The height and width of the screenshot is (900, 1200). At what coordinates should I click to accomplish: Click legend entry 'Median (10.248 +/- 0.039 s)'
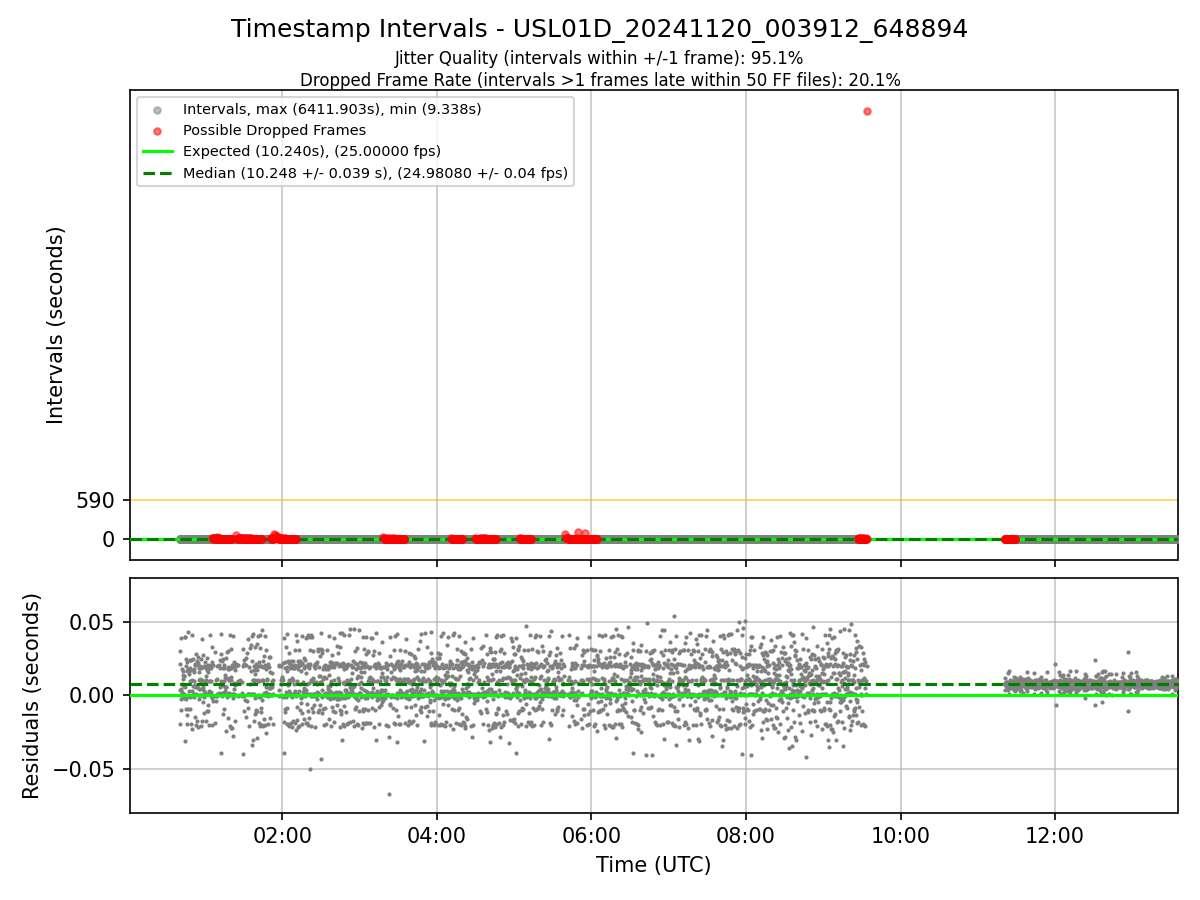click(375, 173)
